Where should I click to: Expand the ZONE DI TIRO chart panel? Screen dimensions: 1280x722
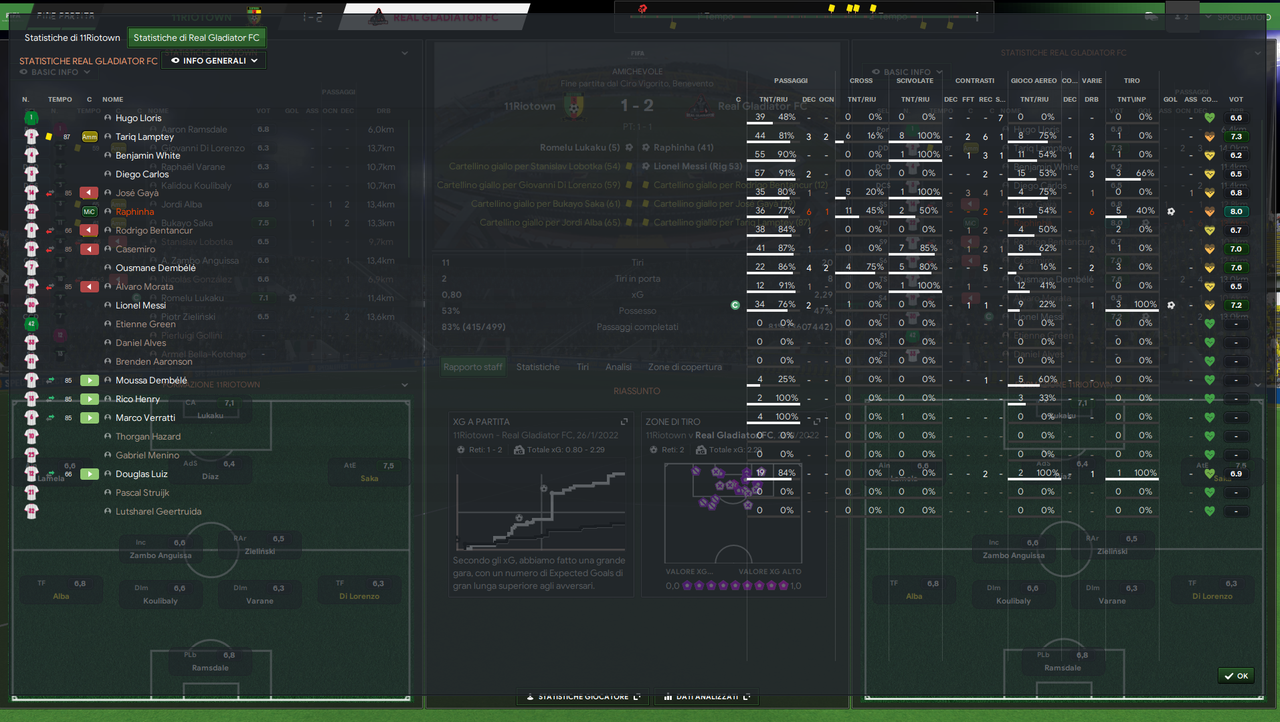(816, 422)
